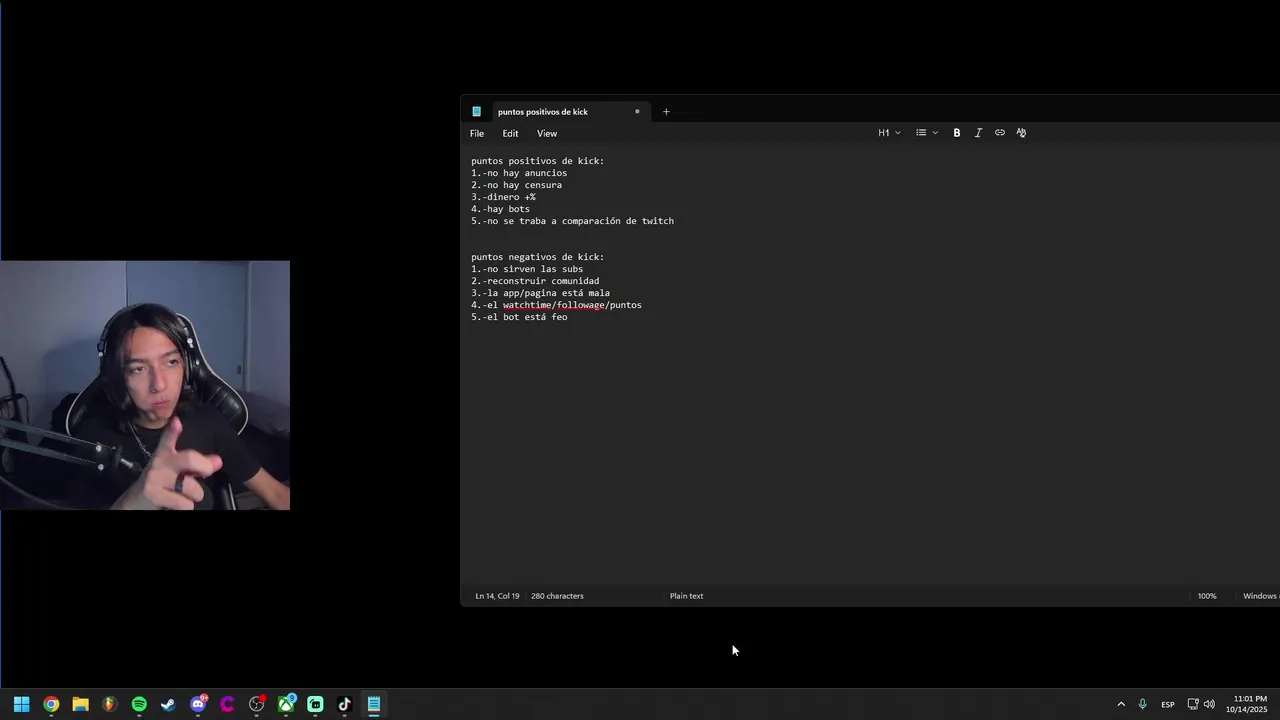The height and width of the screenshot is (720, 1280).
Task: Click the 100% zoom level indicator
Action: [x=1207, y=596]
